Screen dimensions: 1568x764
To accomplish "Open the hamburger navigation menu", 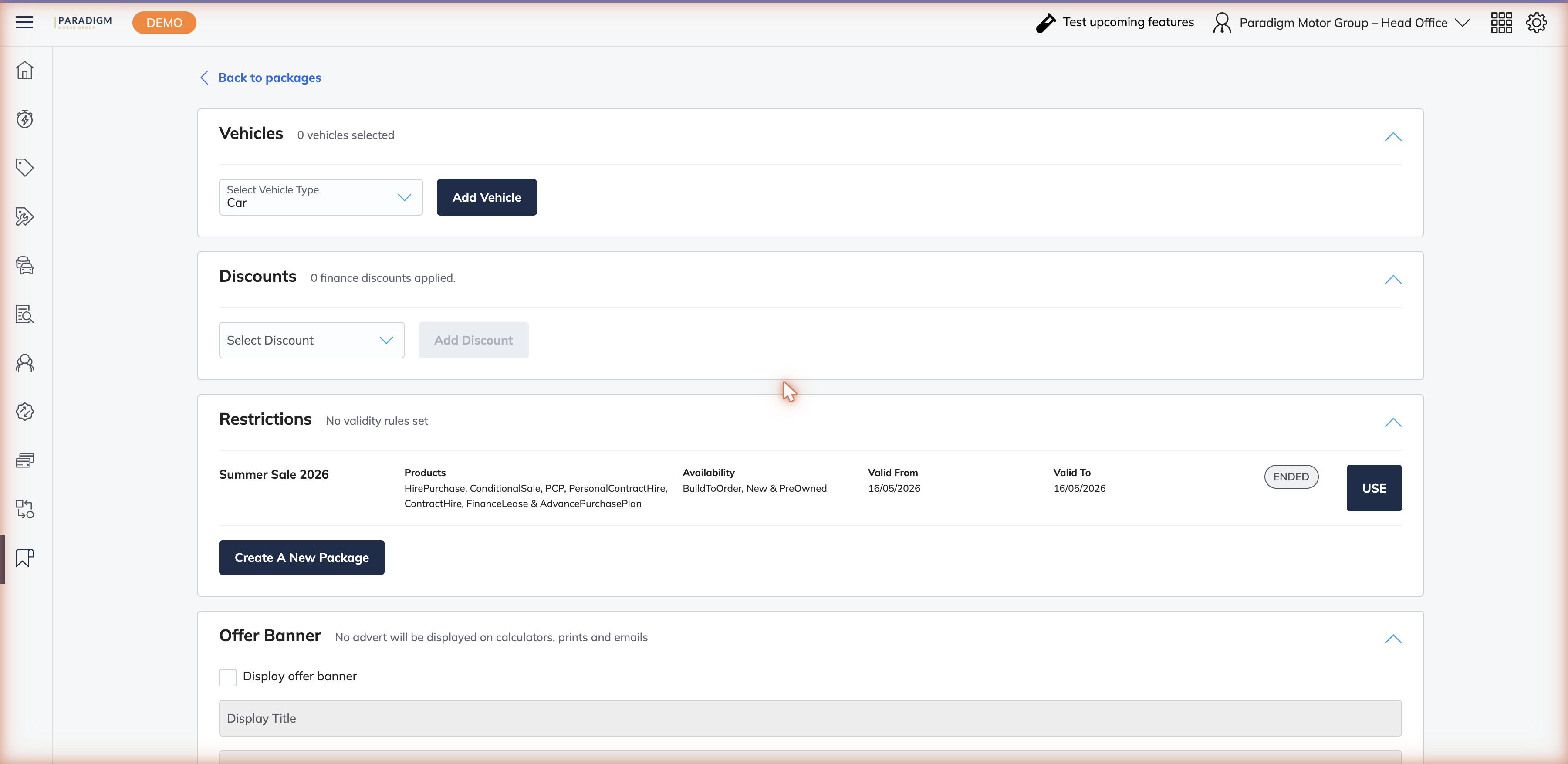I will click(x=24, y=23).
